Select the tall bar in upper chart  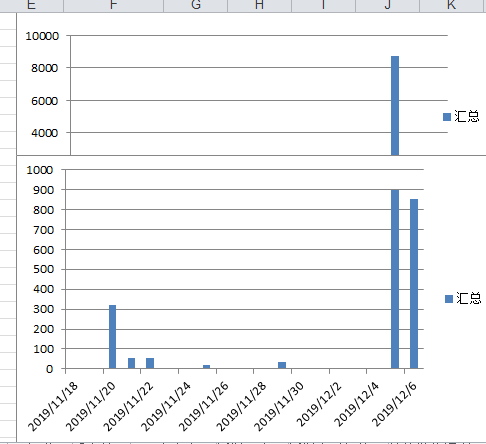coord(395,106)
